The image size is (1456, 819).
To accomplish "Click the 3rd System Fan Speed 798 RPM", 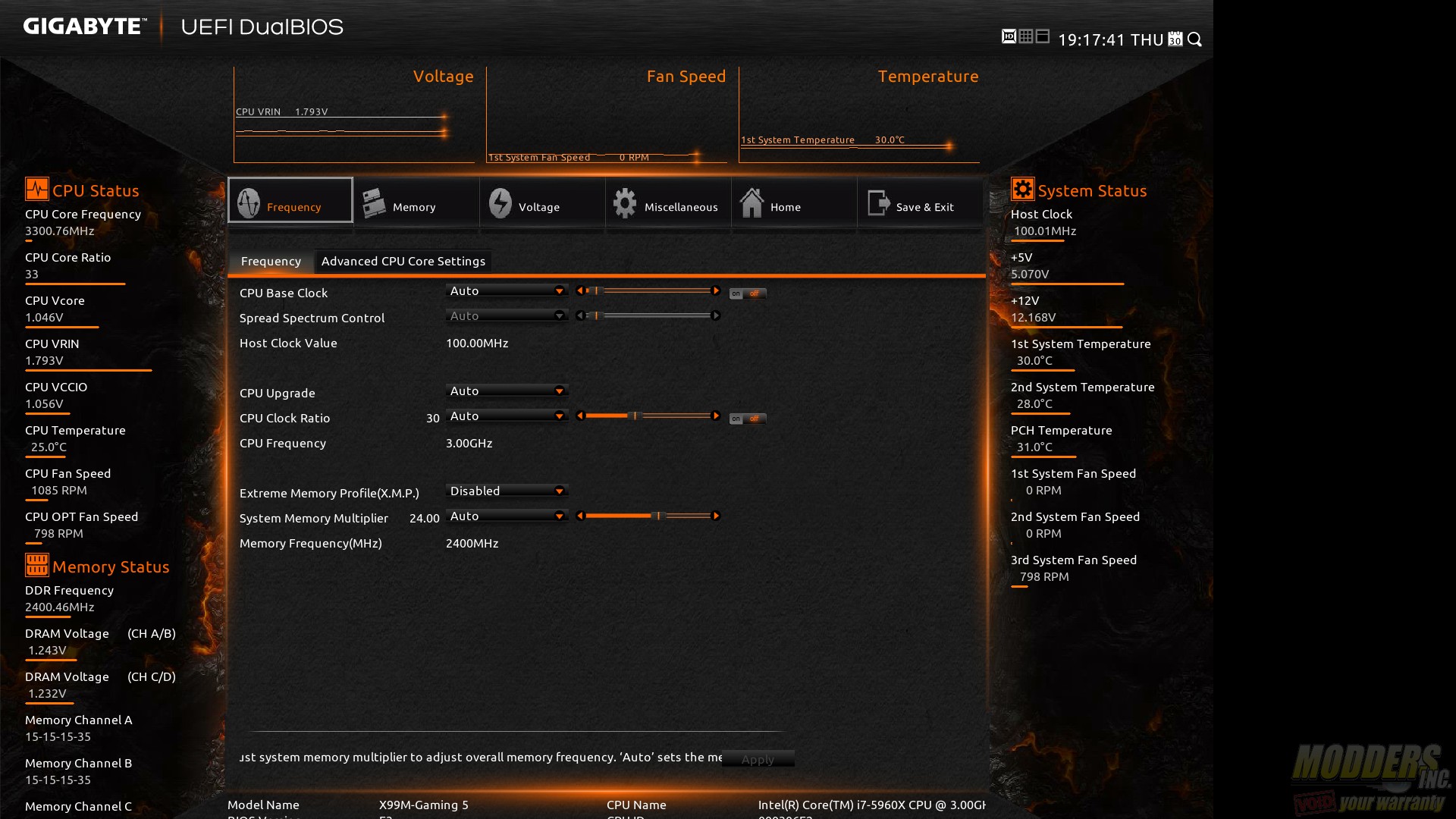I will tap(1044, 576).
